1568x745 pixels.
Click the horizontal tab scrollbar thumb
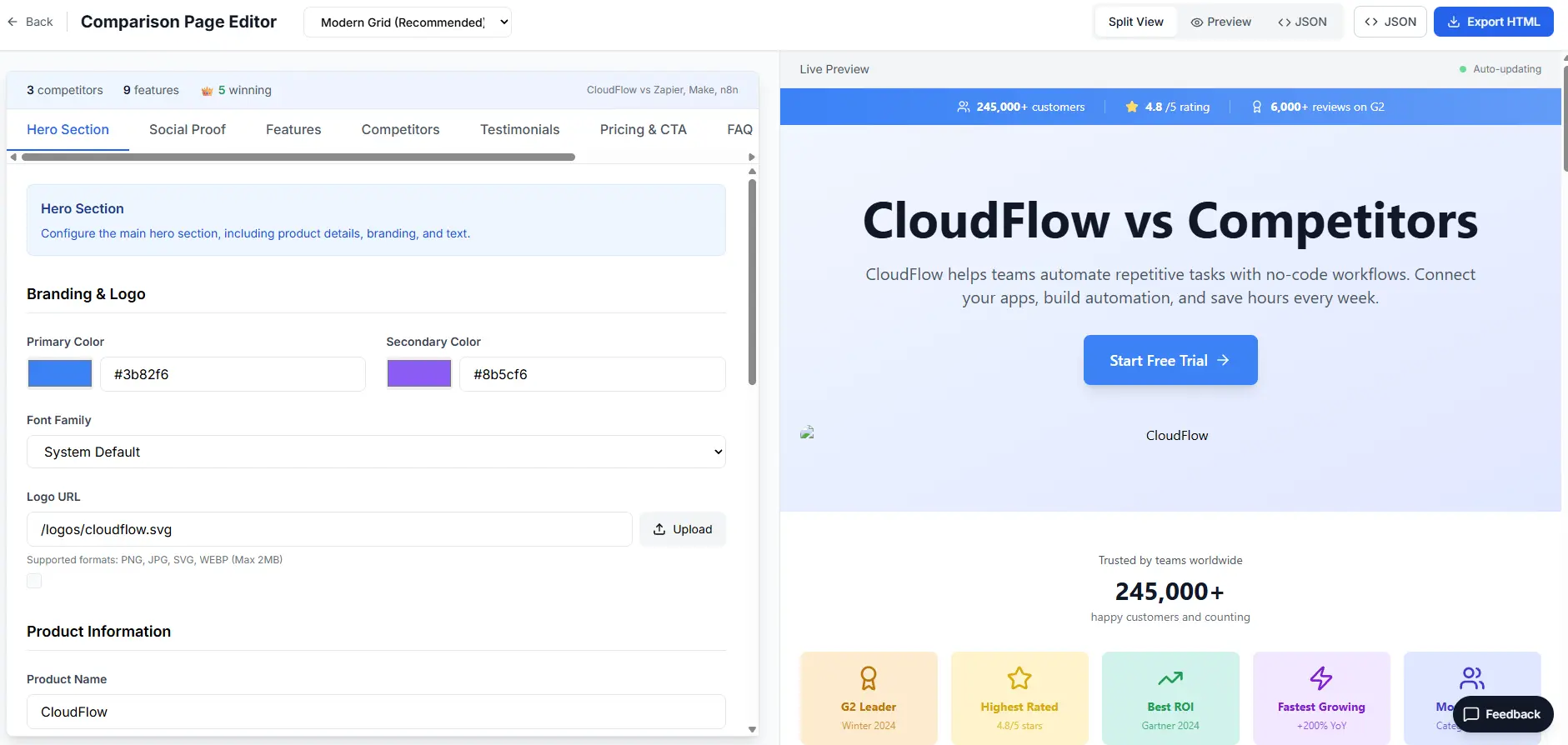(298, 157)
